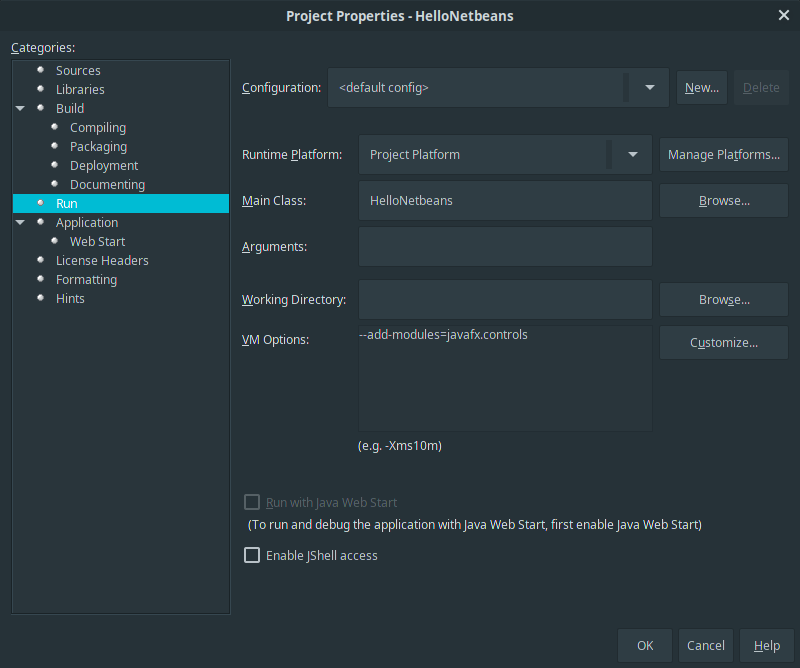Select the Sources category
The width and height of the screenshot is (800, 668).
pyautogui.click(x=78, y=71)
